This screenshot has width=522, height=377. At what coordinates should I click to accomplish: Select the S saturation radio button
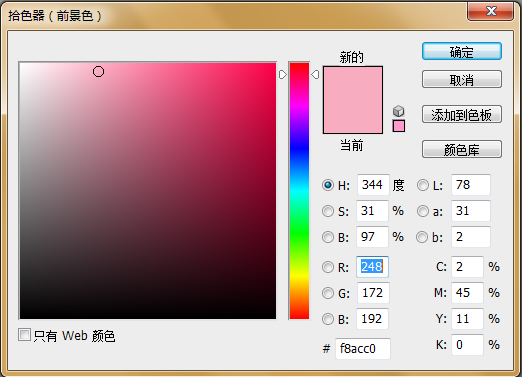pos(328,211)
